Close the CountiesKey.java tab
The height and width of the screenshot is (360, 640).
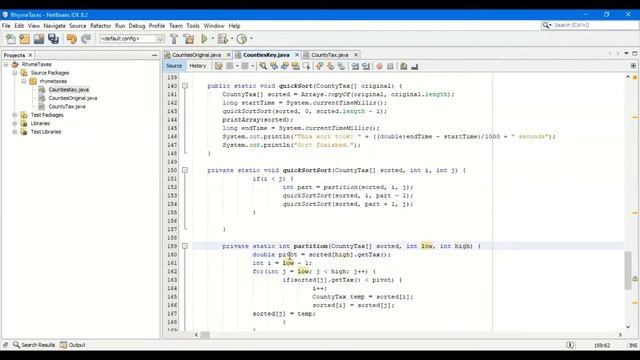[297, 55]
